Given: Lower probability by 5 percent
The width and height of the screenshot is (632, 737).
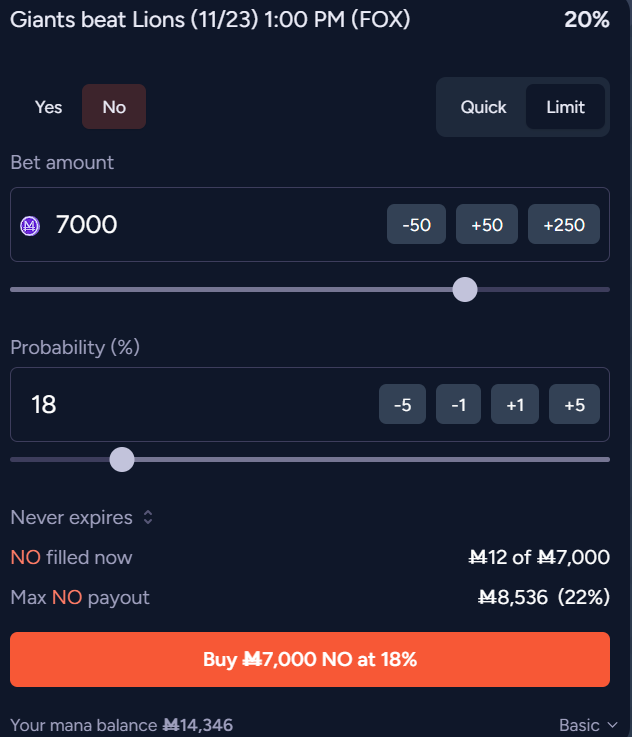Looking at the screenshot, I should coord(402,405).
